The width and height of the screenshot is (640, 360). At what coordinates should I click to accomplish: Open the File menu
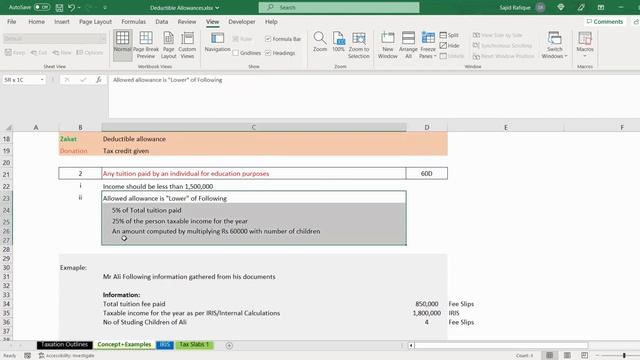pos(11,22)
